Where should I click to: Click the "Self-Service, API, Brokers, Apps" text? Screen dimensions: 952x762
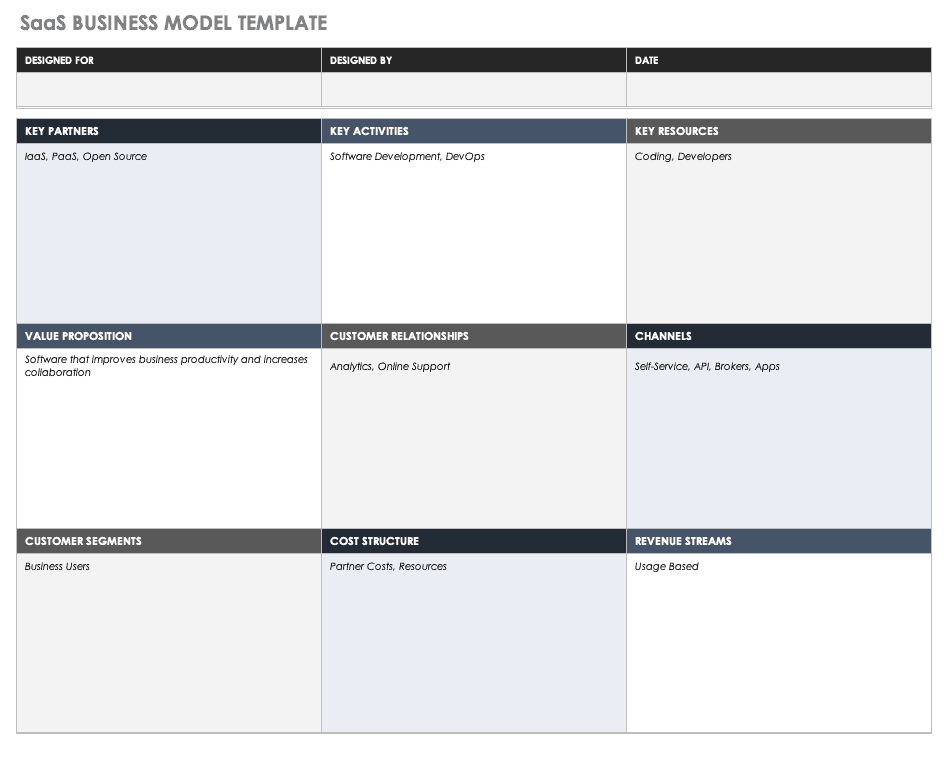point(707,367)
